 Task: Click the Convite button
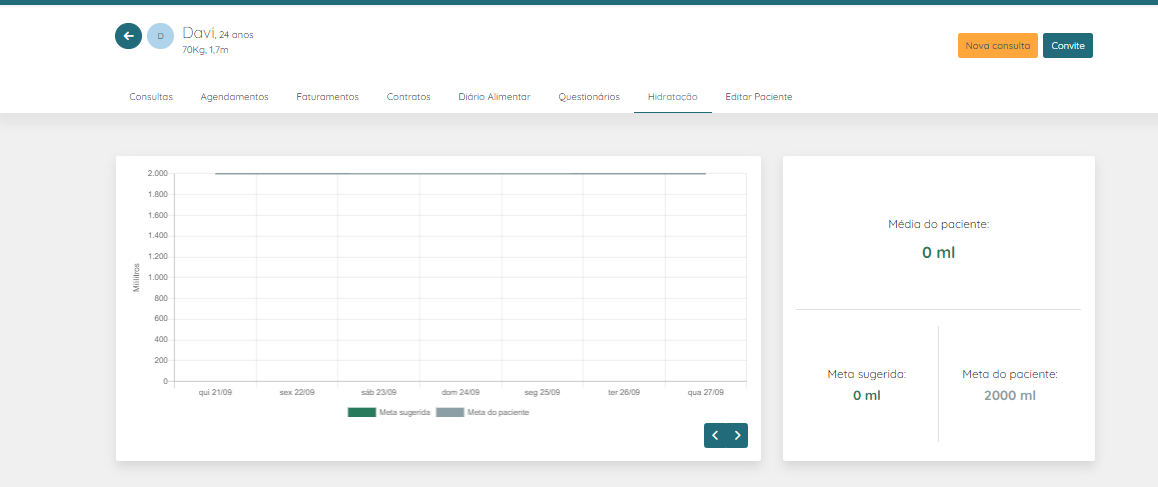(1068, 45)
